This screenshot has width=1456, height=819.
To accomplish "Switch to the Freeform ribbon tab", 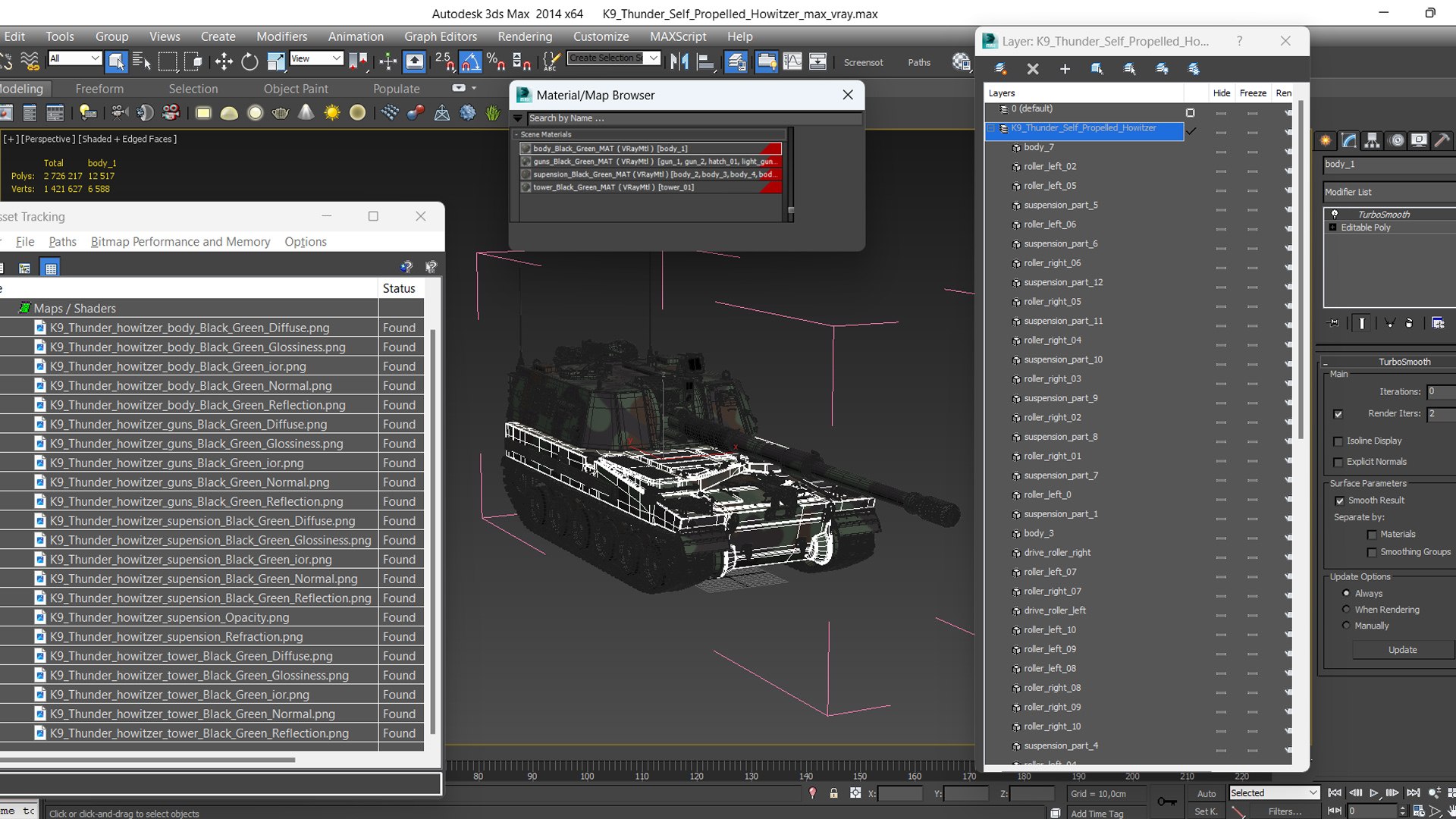I will (x=99, y=89).
